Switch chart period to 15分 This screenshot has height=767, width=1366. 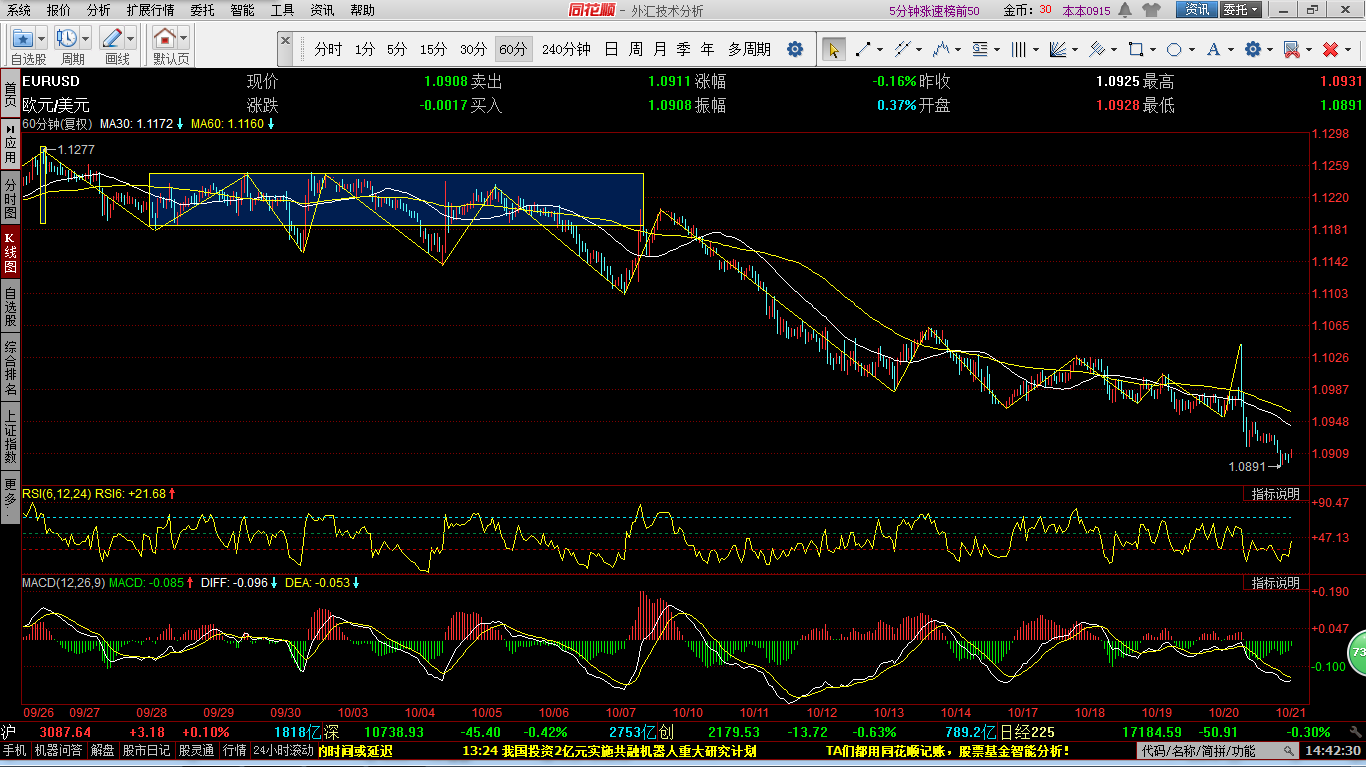[433, 49]
